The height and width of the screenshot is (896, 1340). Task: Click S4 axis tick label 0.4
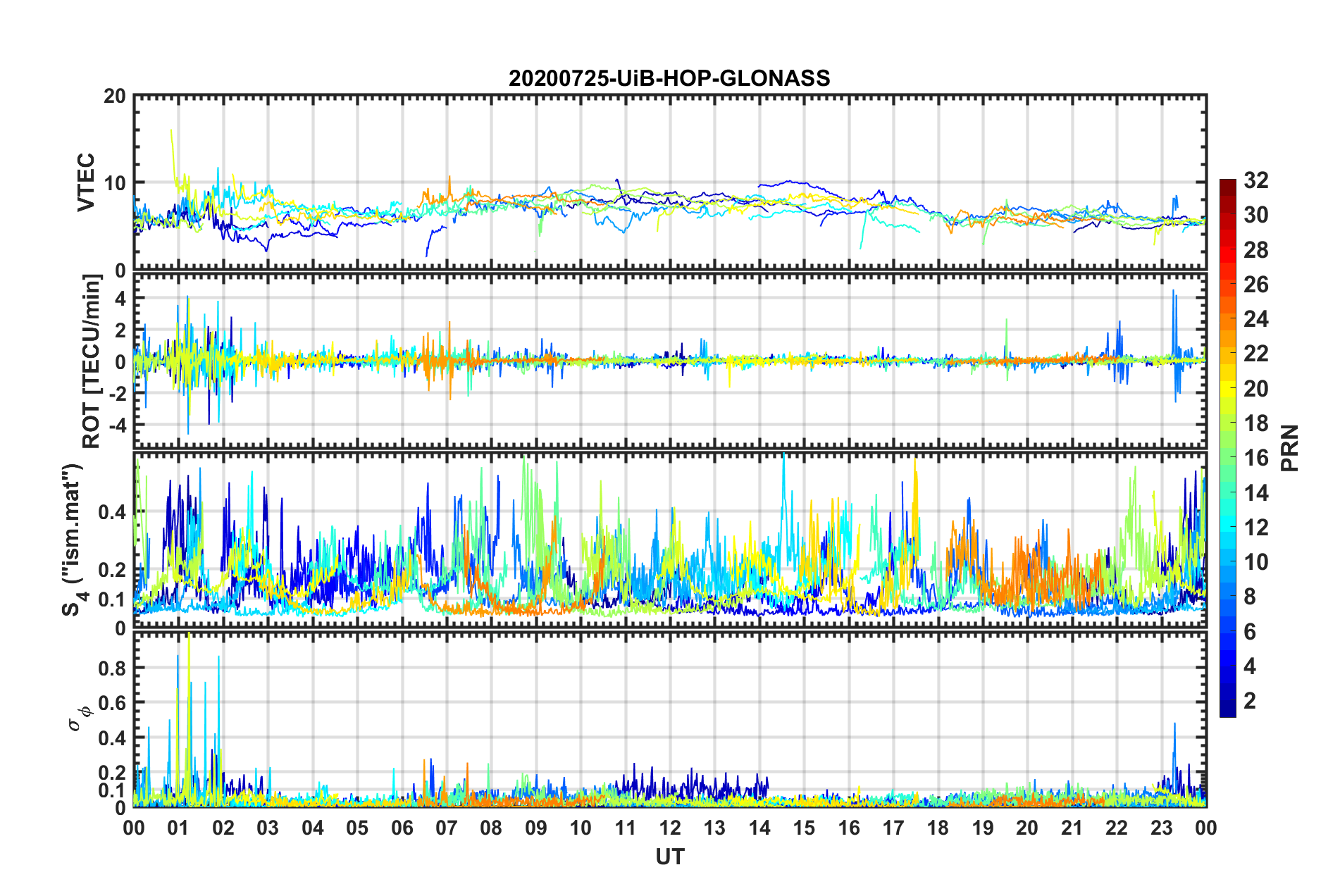(112, 512)
